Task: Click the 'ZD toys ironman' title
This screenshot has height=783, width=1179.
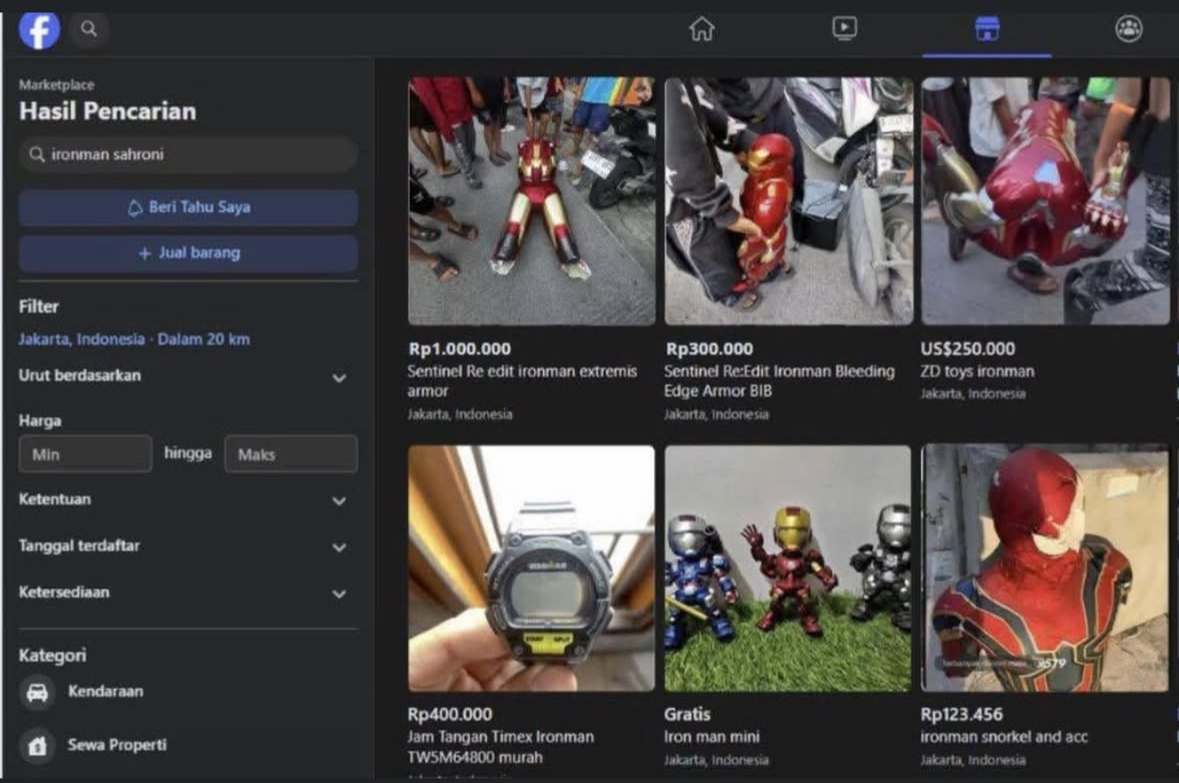Action: (977, 372)
